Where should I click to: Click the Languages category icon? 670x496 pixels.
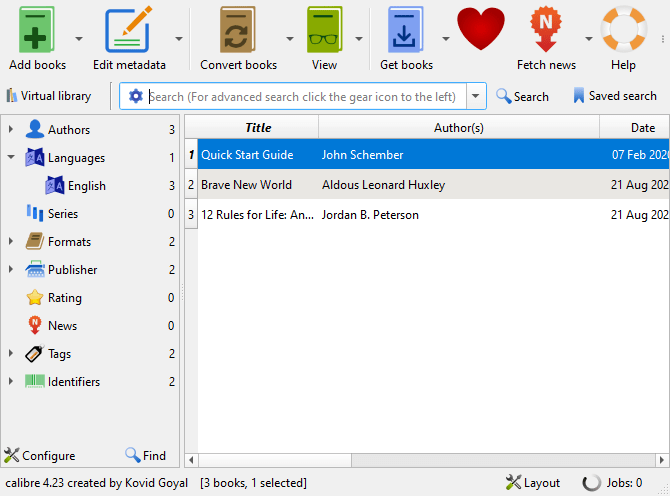35,157
